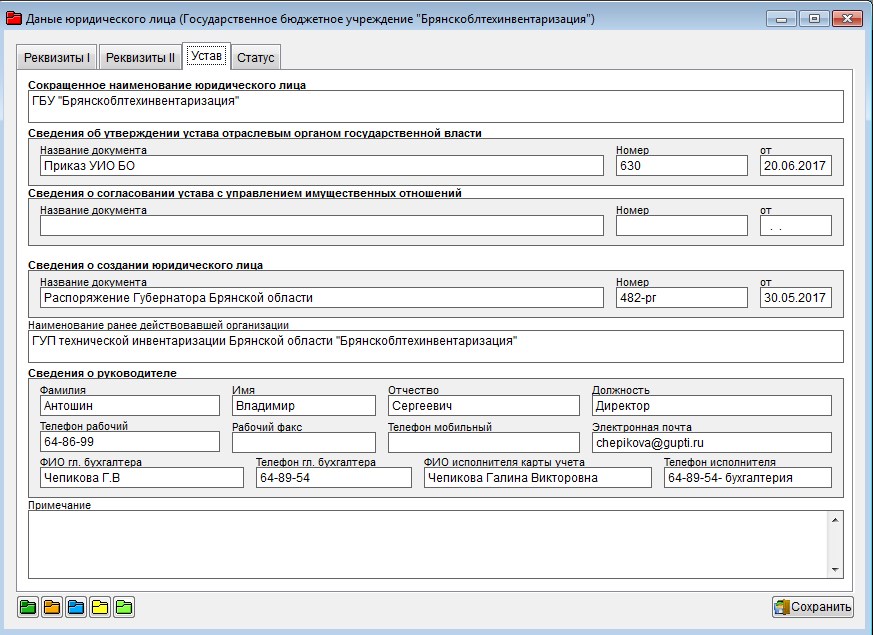Viewport: 873px width, 635px height.
Task: Click the light green folder icon
Action: click(x=124, y=607)
